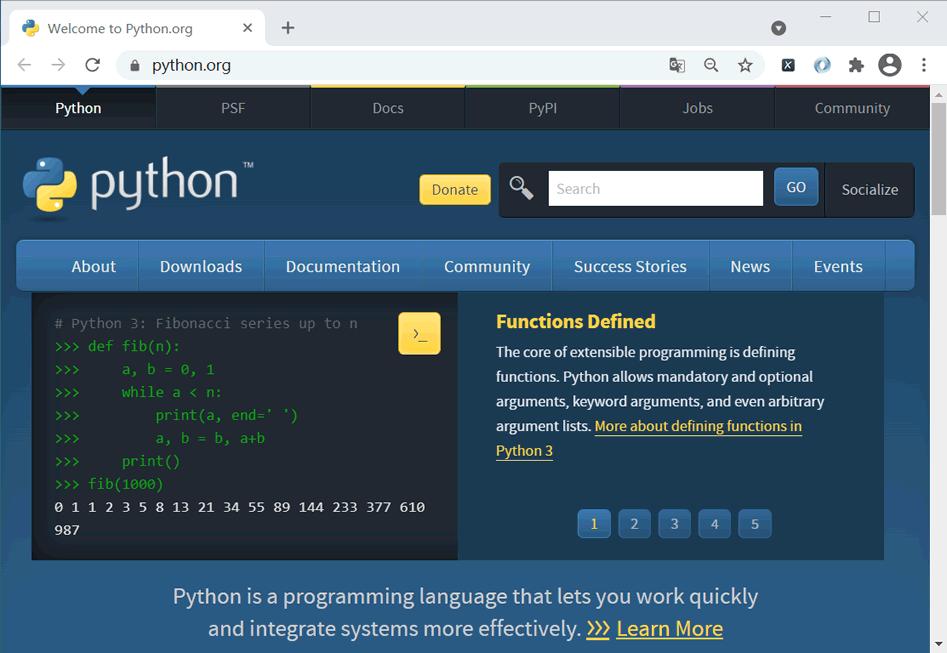This screenshot has height=653, width=947.
Task: Focus the site Search input field
Action: [x=655, y=188]
